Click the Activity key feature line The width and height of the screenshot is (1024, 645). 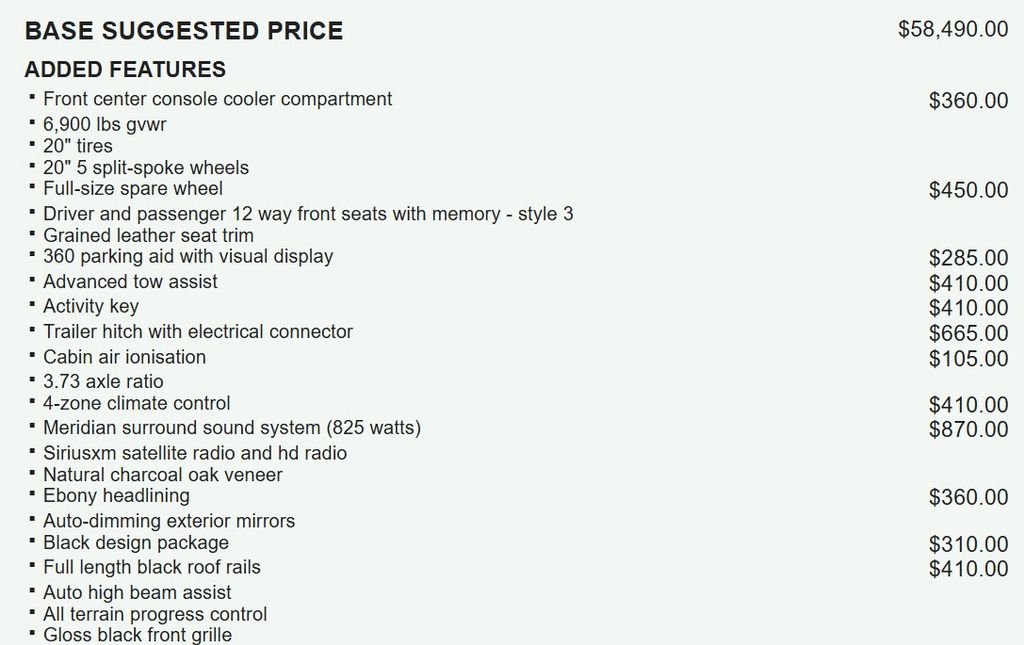point(91,307)
